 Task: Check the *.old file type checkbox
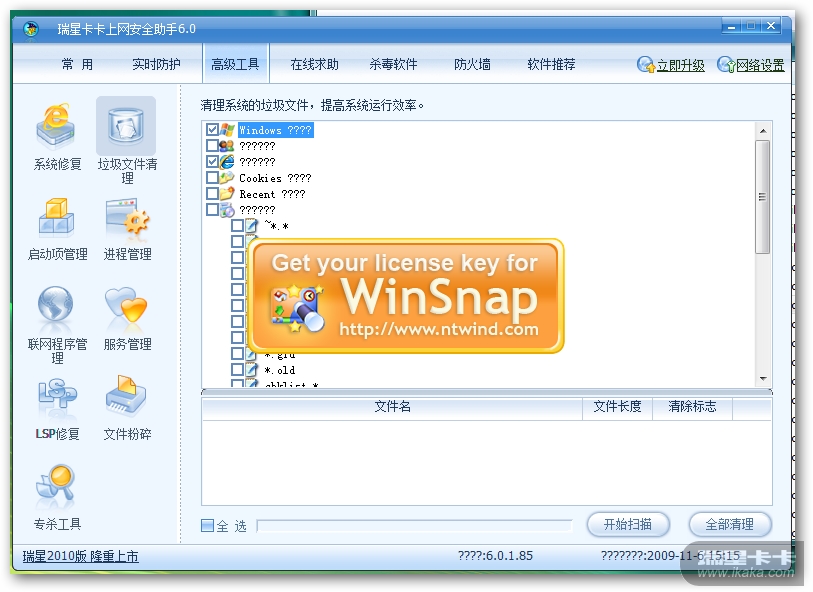[237, 370]
